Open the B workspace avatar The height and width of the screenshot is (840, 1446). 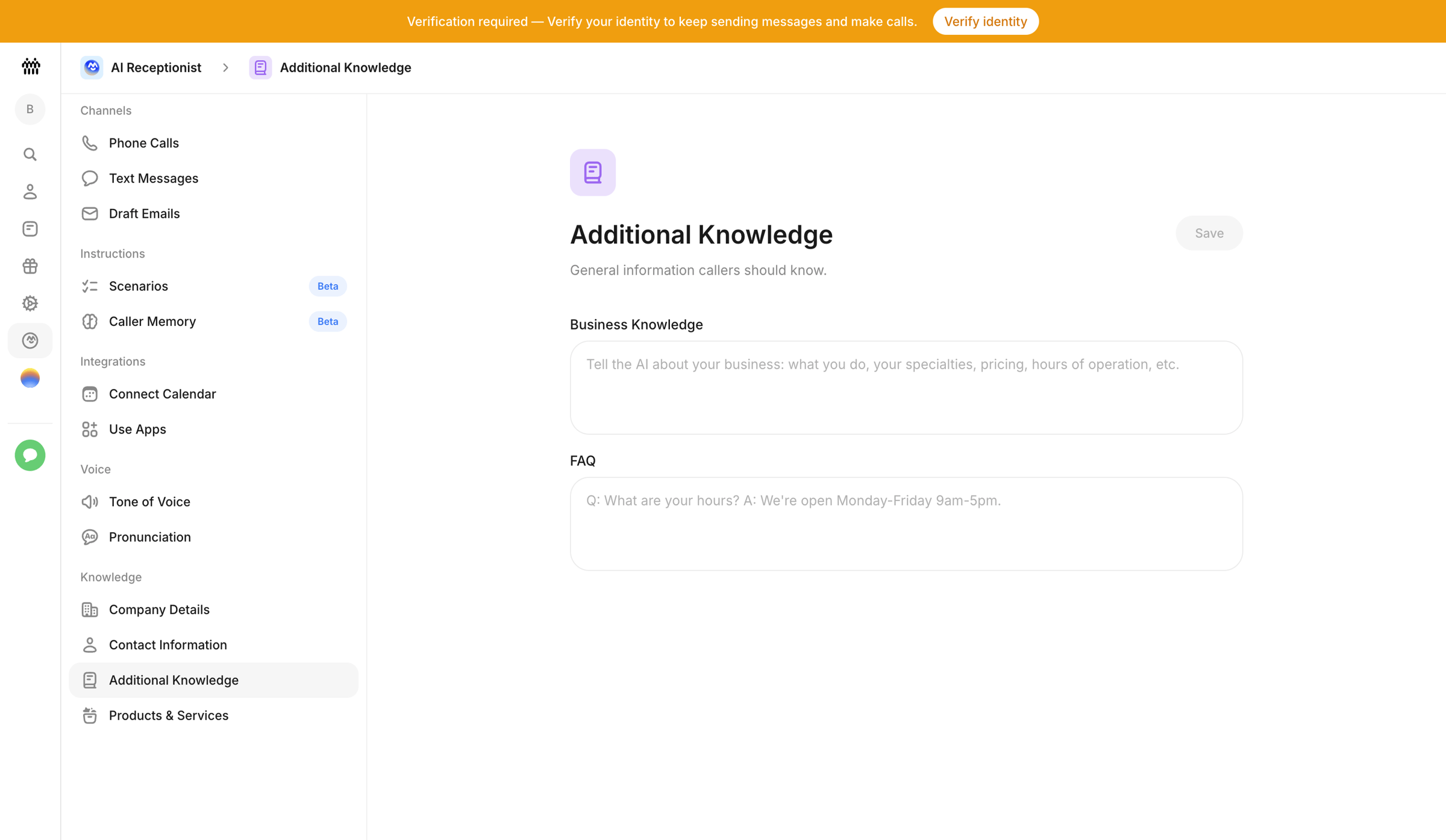coord(30,109)
